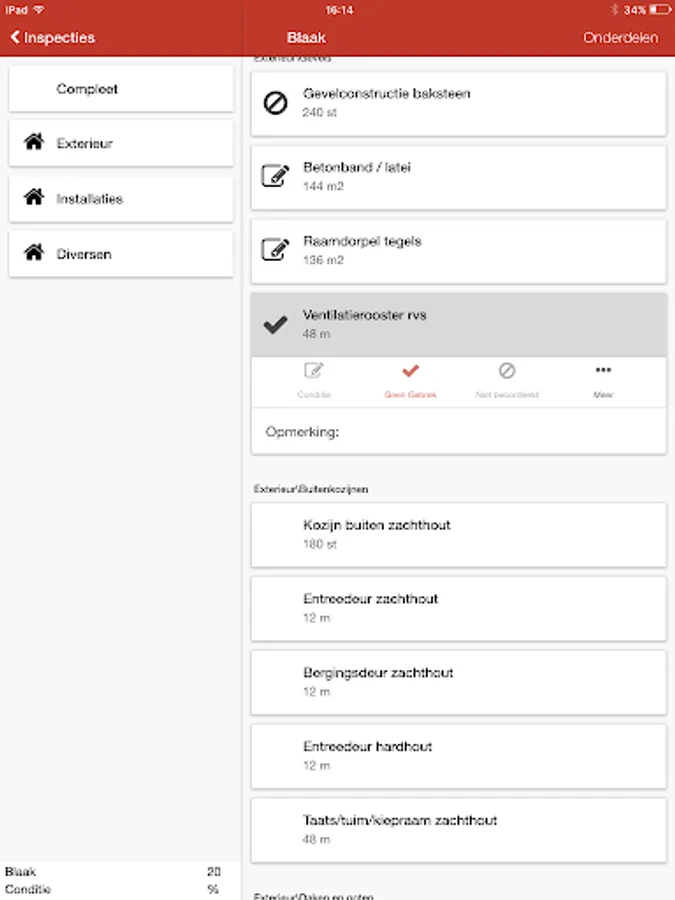Select the red Geen Gebrek checkmark
The image size is (675, 900).
410,372
